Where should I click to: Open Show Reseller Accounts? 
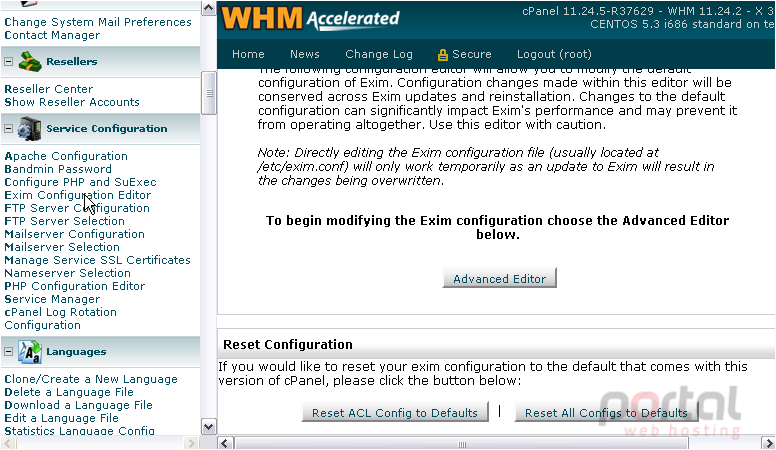click(72, 102)
